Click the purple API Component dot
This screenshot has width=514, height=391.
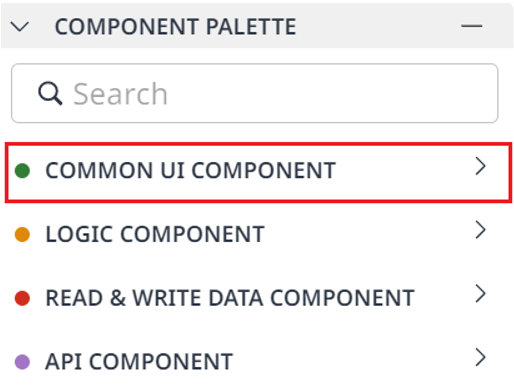(x=22, y=362)
